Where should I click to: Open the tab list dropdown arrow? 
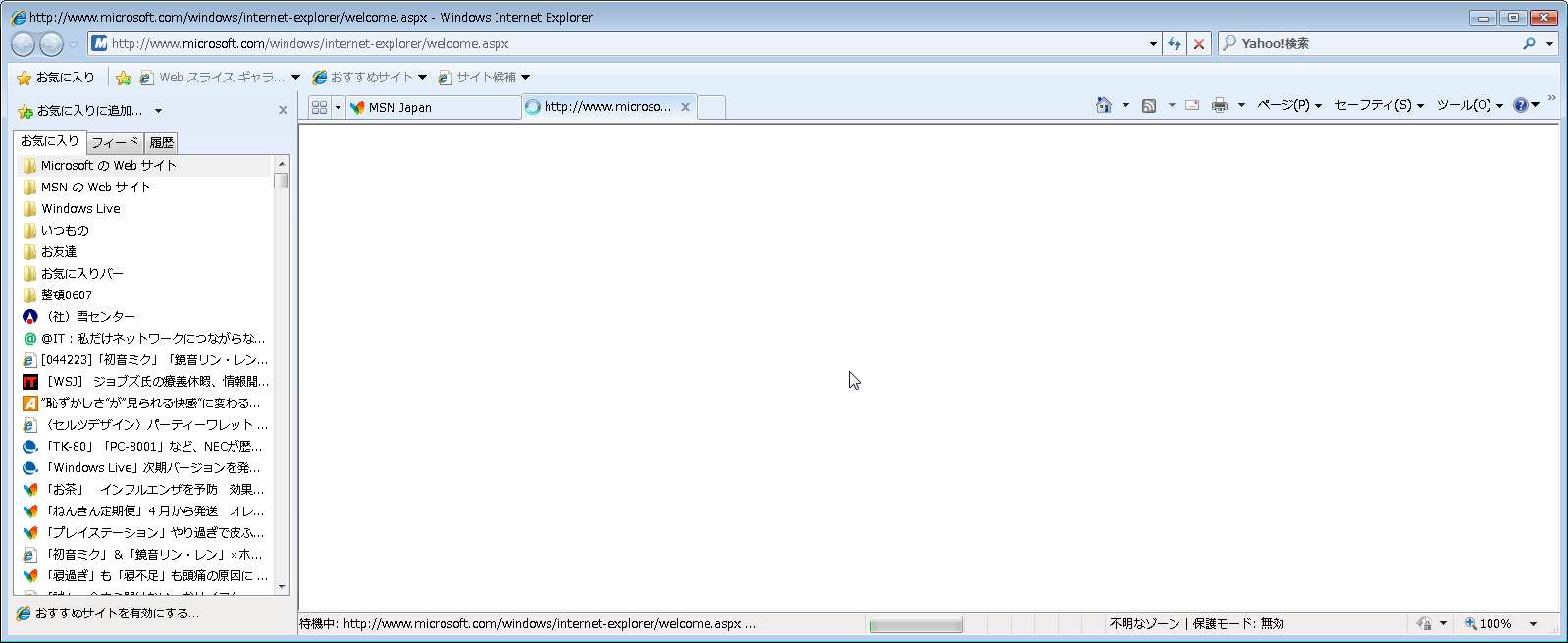338,107
